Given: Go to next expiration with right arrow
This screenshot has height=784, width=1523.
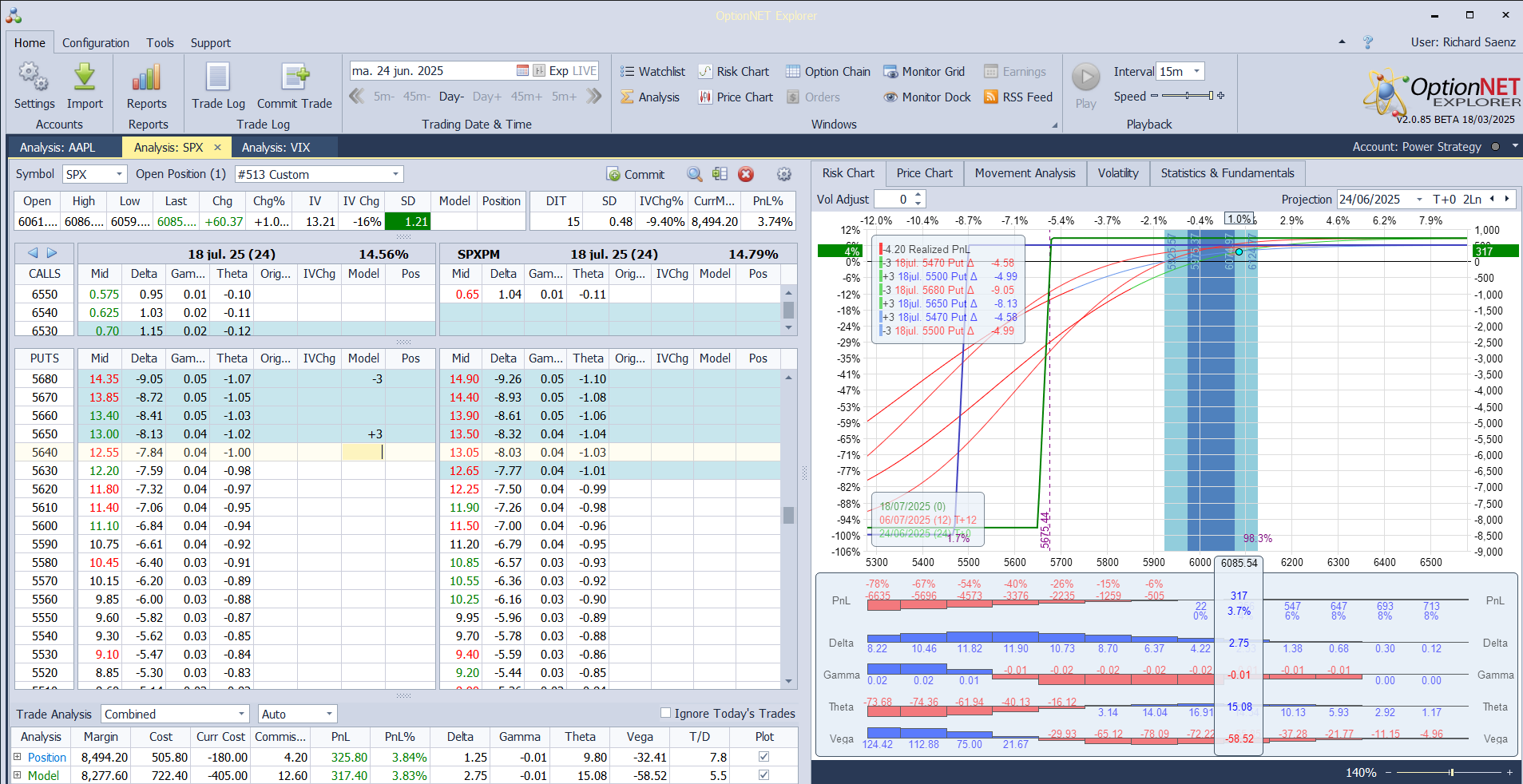Looking at the screenshot, I should [52, 252].
